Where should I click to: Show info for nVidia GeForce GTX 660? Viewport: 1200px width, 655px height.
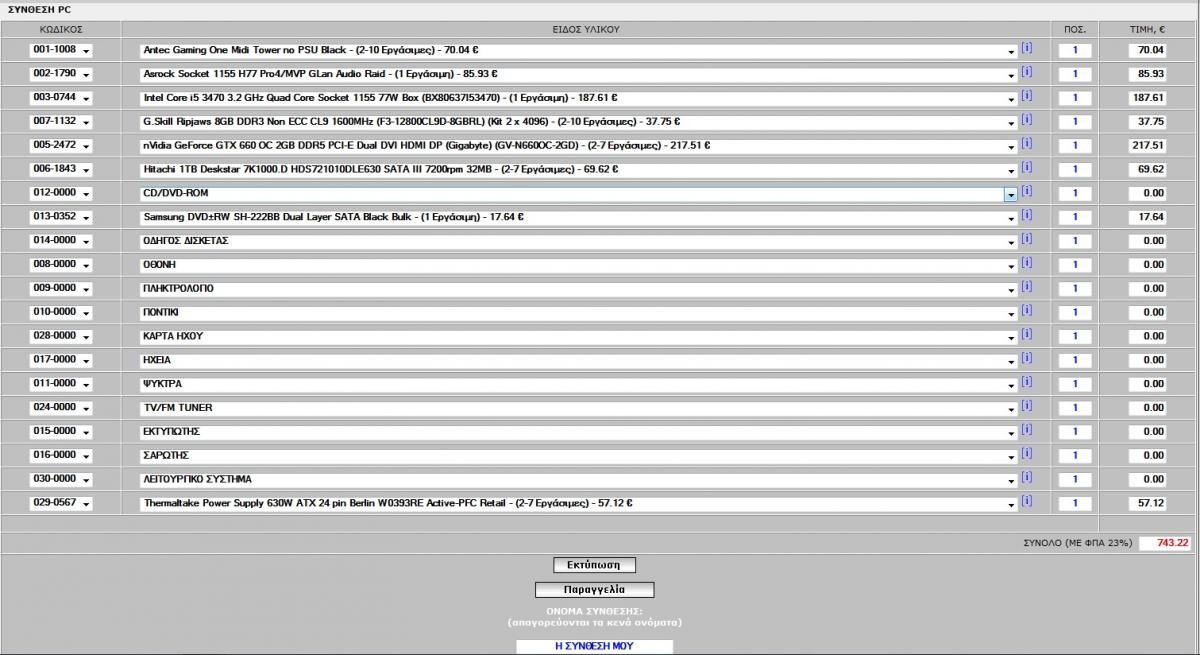click(1026, 144)
